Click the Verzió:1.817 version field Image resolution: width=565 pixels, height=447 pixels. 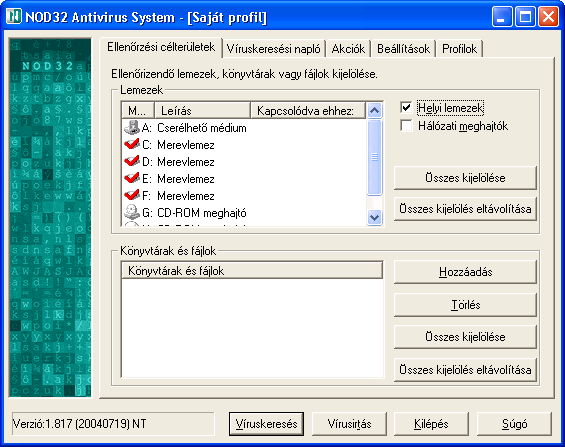click(x=113, y=424)
